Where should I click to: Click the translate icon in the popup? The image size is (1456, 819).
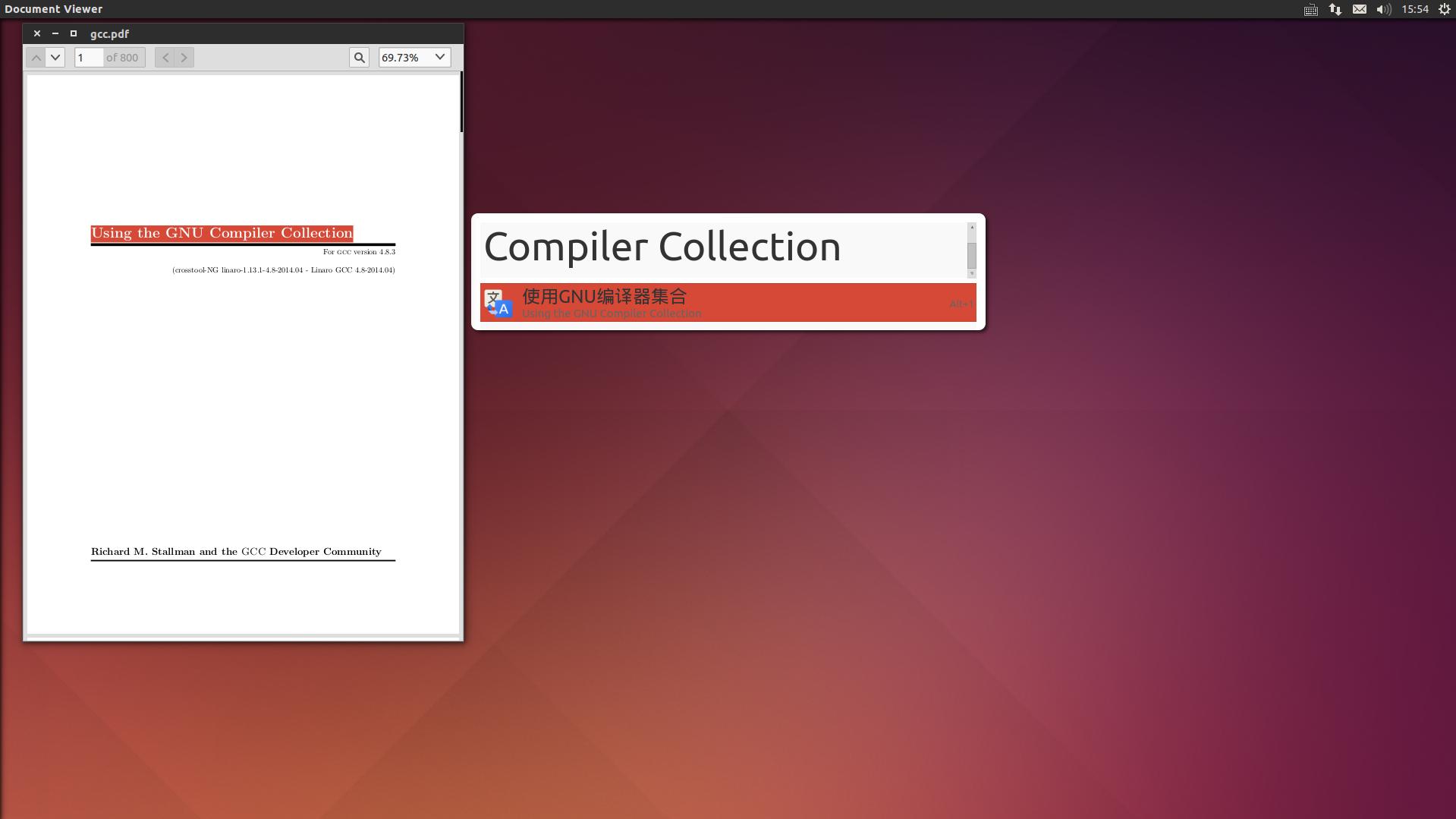(499, 304)
